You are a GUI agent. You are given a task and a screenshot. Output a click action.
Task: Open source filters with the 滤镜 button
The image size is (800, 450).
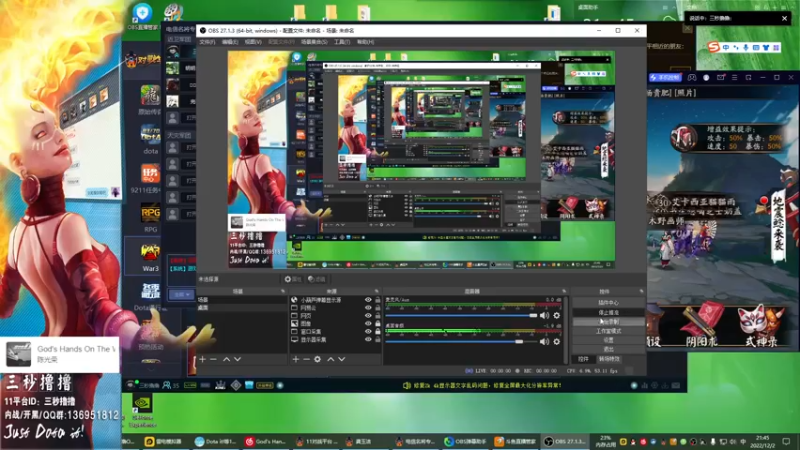317,279
